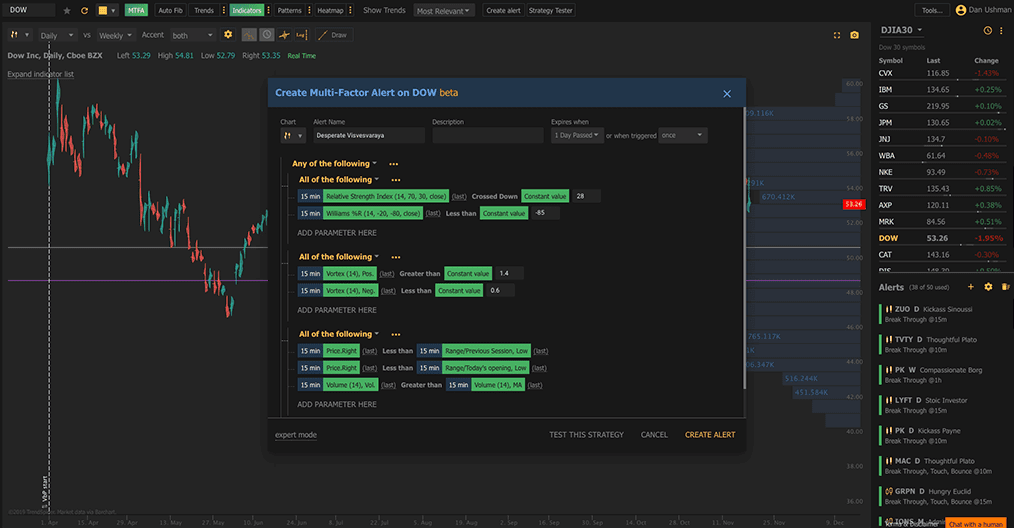1014x528 pixels.
Task: Open the Tools... menu
Action: [x=932, y=10]
